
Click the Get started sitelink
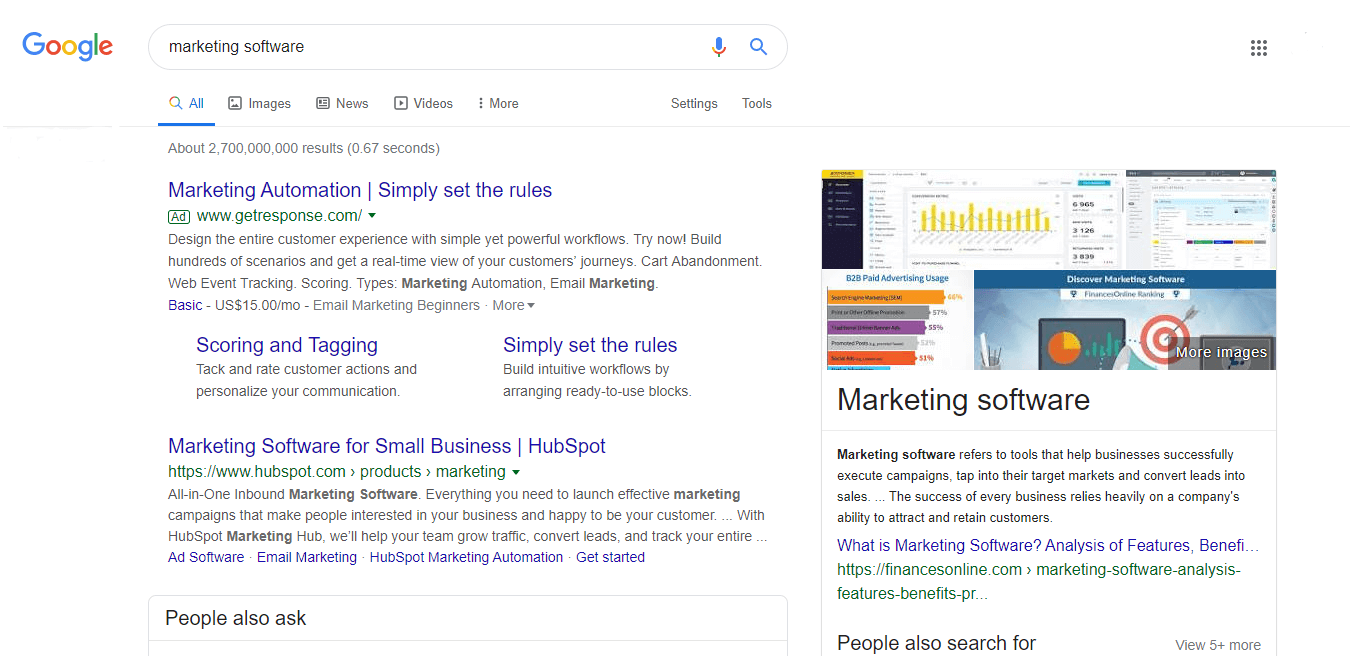coord(610,557)
